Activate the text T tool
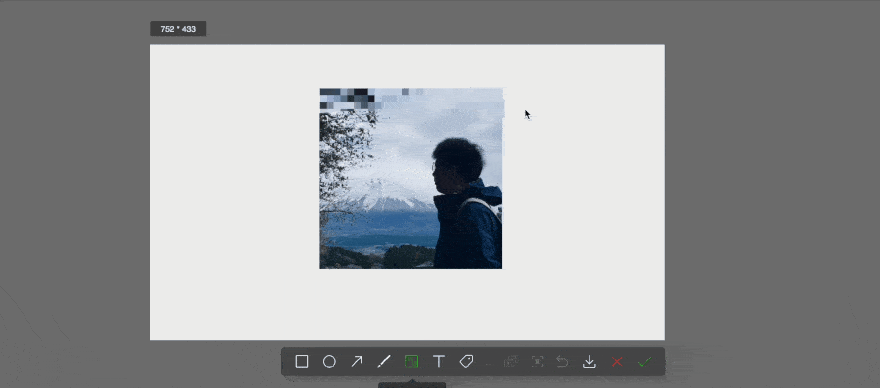Image resolution: width=880 pixels, height=388 pixels. tap(439, 362)
